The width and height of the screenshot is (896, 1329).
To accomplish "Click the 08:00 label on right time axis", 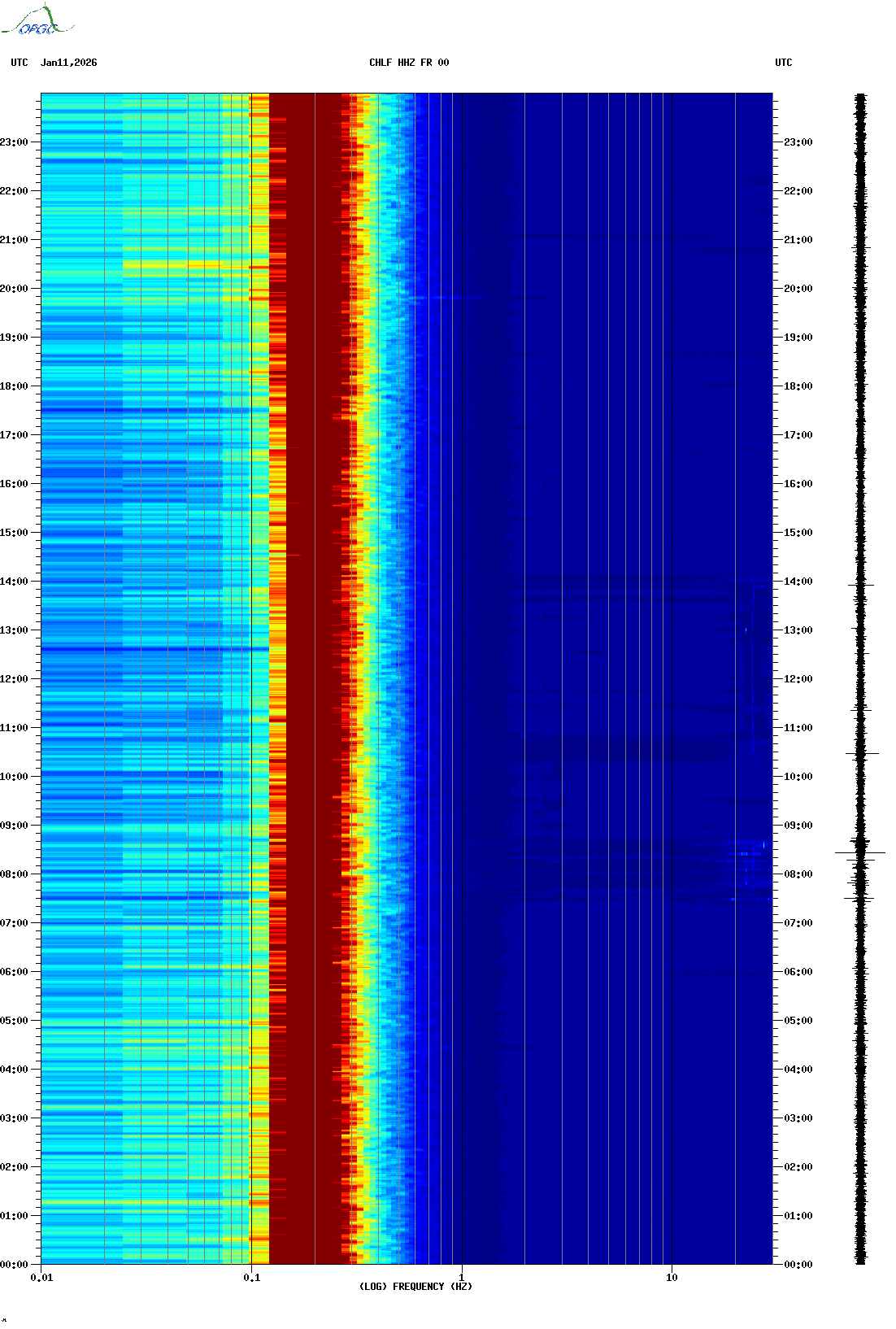I will 798,874.
